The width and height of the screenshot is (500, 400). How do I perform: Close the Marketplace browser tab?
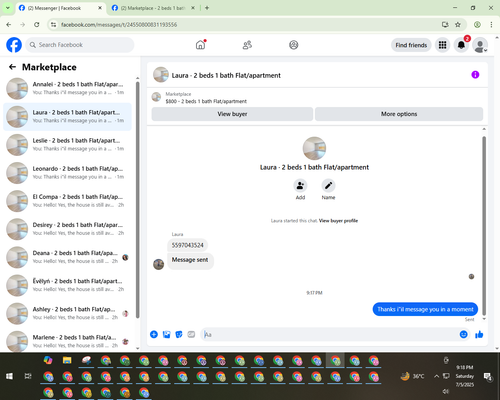193,8
